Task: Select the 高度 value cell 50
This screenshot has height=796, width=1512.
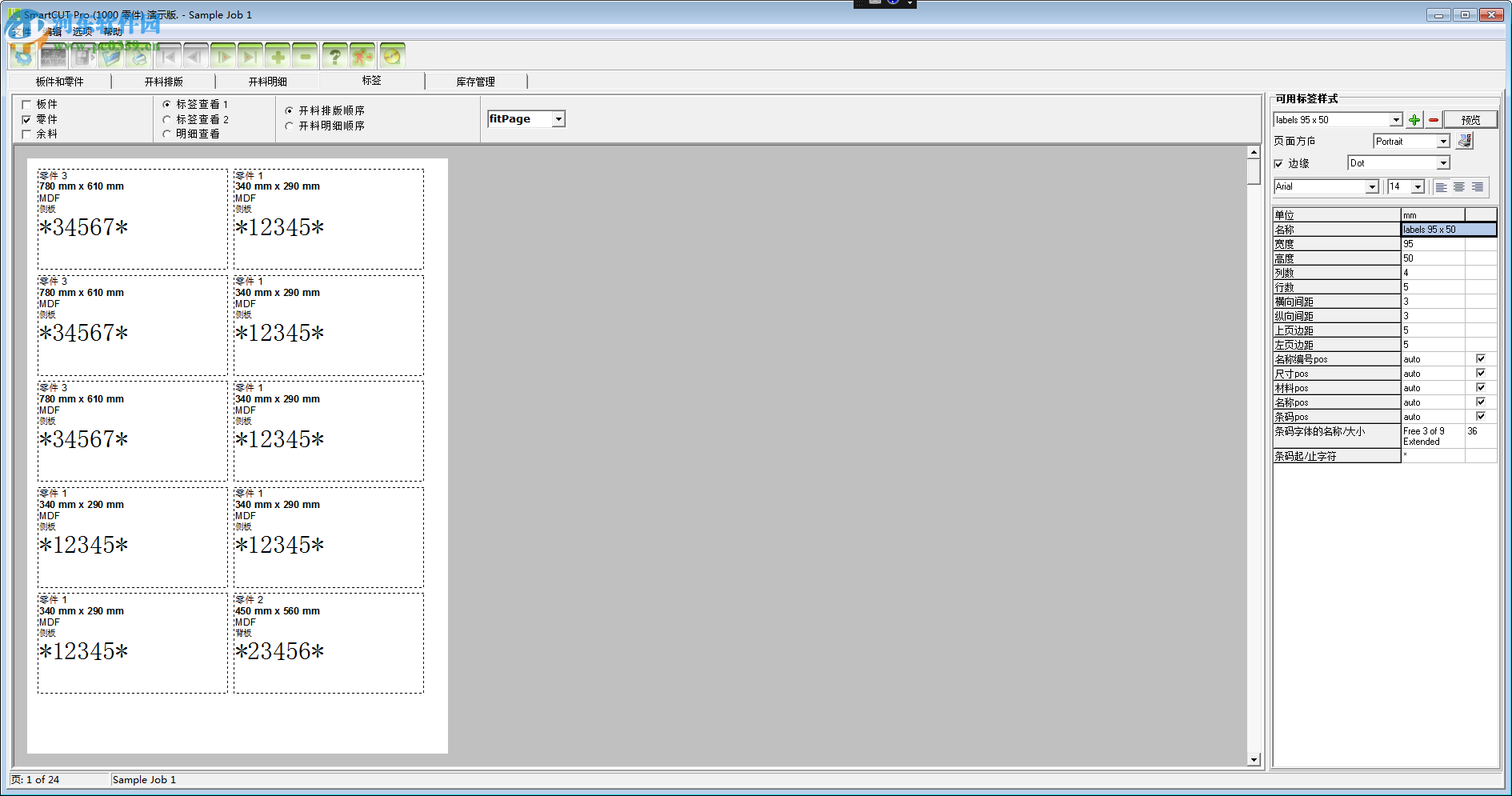Action: 1433,258
